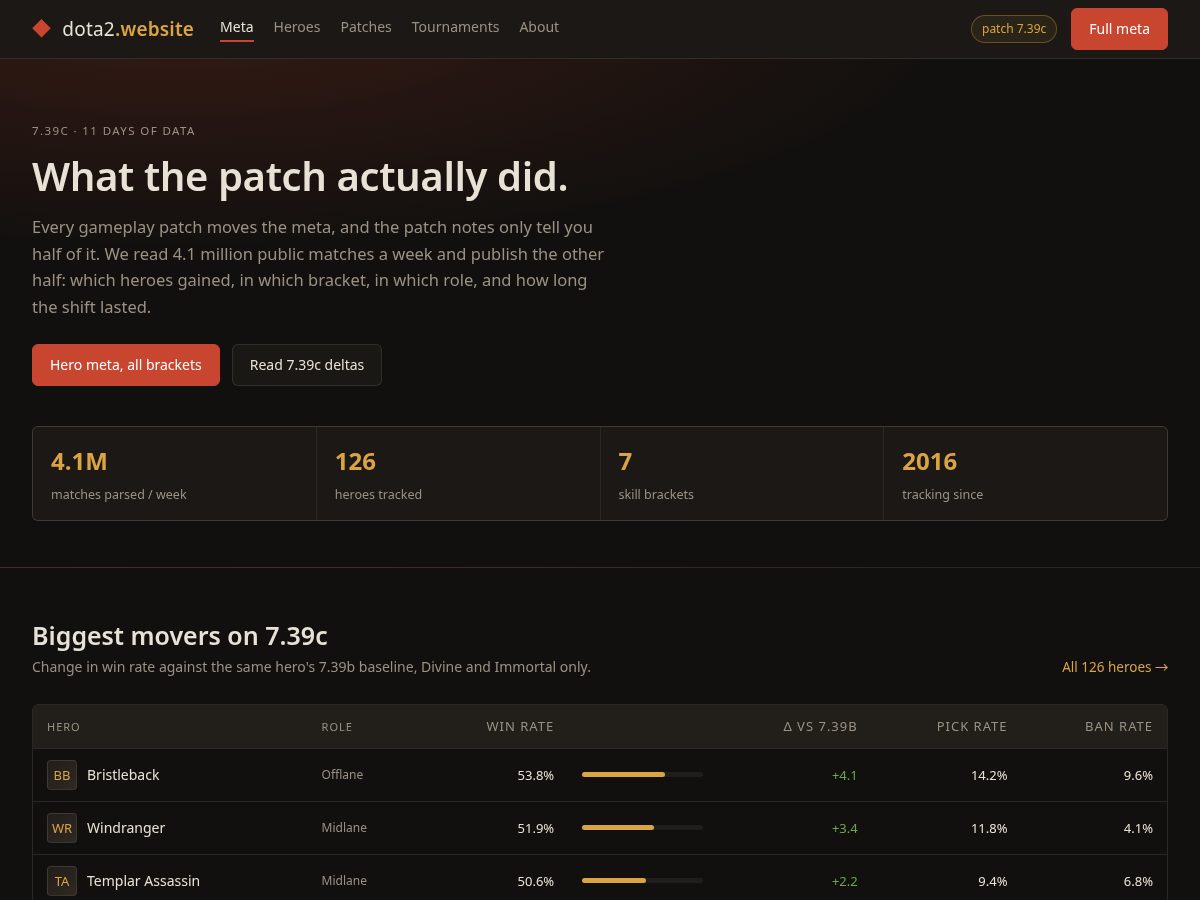Screen dimensions: 1200x900
Task: Click the Templar Assassin win rate bar
Action: [642, 881]
